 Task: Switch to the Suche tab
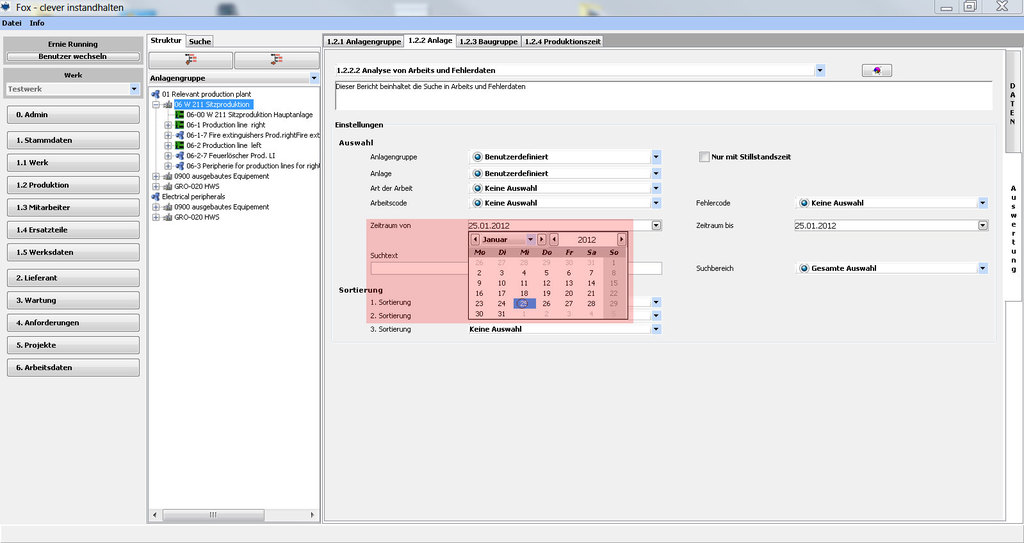click(x=200, y=41)
